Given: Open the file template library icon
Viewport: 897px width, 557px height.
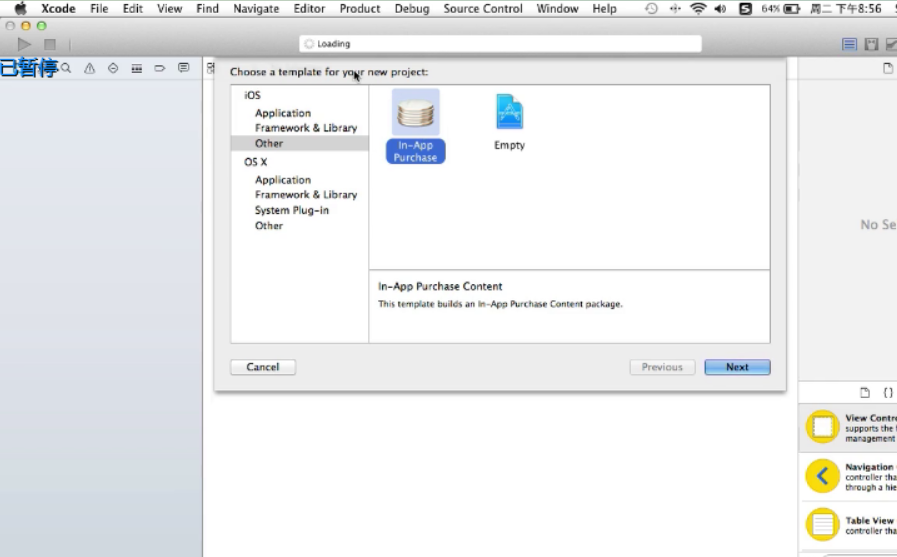Looking at the screenshot, I should coord(865,392).
